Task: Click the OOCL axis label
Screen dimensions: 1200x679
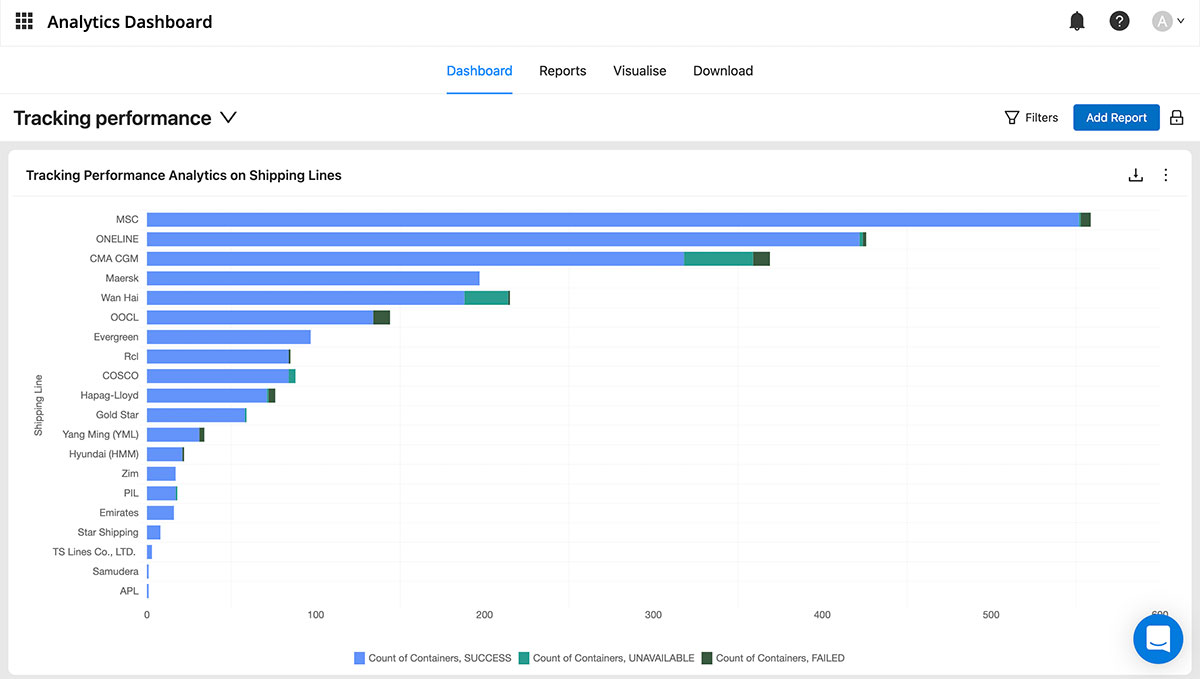Action: point(125,317)
